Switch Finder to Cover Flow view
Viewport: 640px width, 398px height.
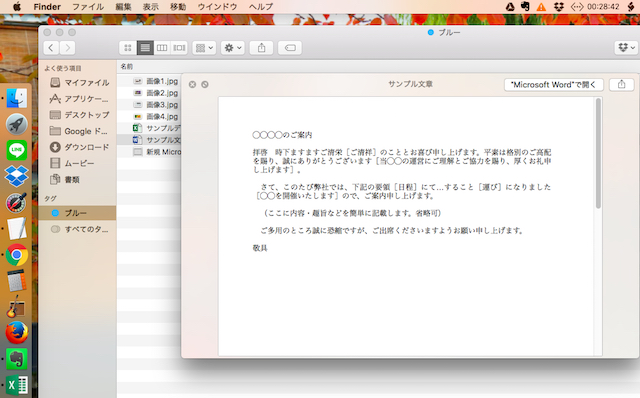point(179,48)
